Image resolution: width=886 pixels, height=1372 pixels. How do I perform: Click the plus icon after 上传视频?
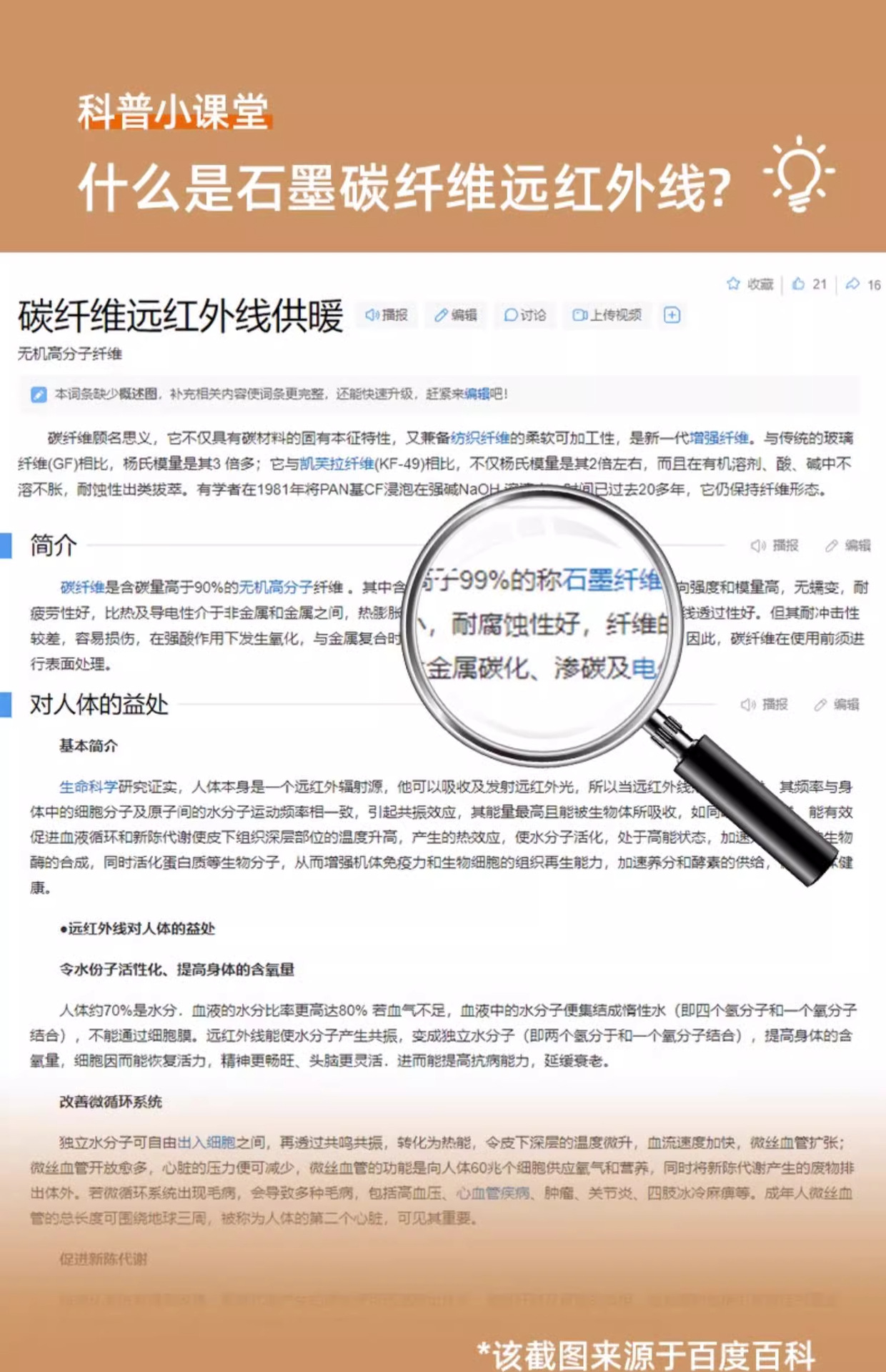pos(672,315)
